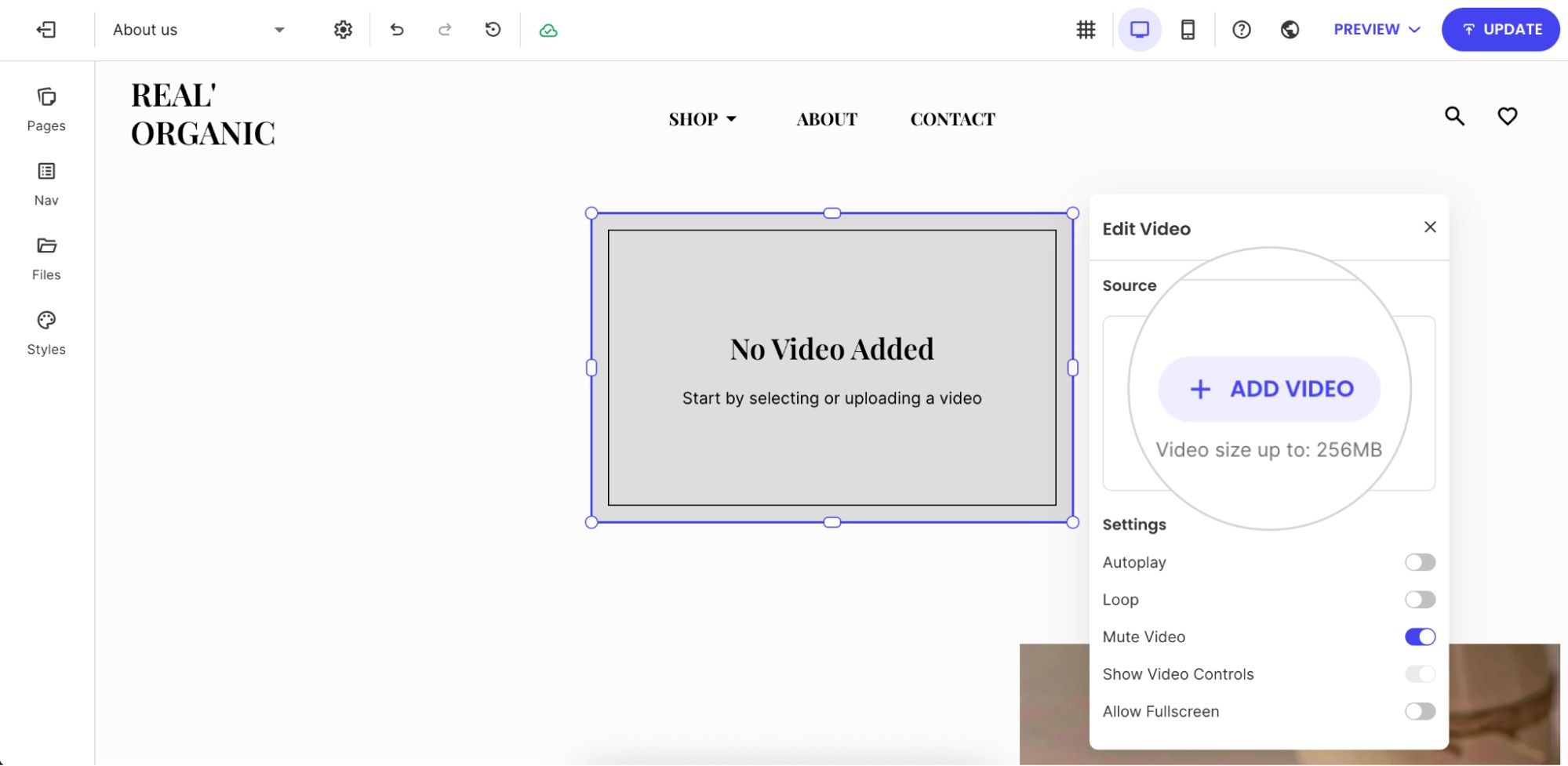
Task: Check the green cloud save status icon
Action: pos(548,31)
